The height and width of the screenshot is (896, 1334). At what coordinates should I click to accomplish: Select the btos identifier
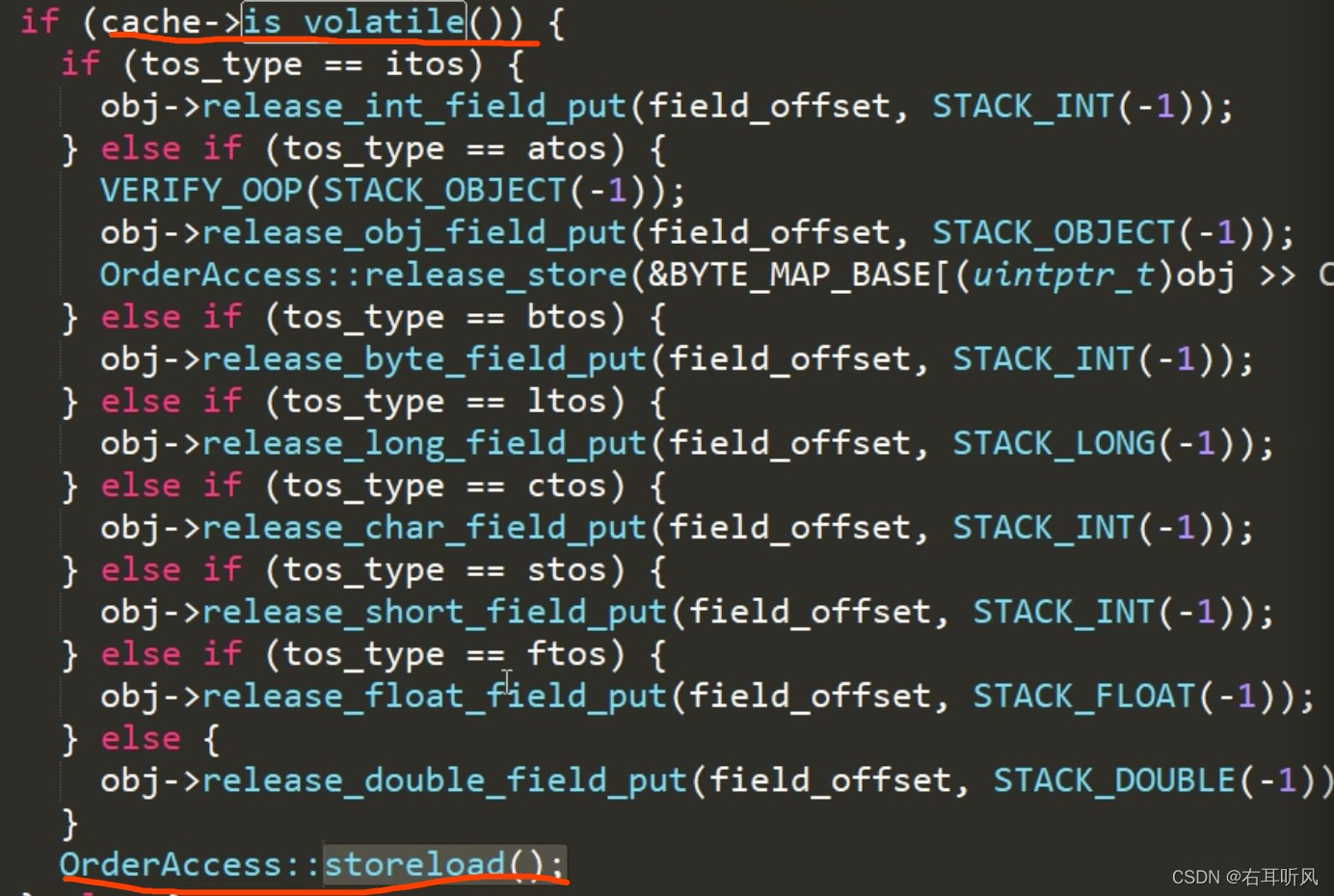tap(567, 317)
